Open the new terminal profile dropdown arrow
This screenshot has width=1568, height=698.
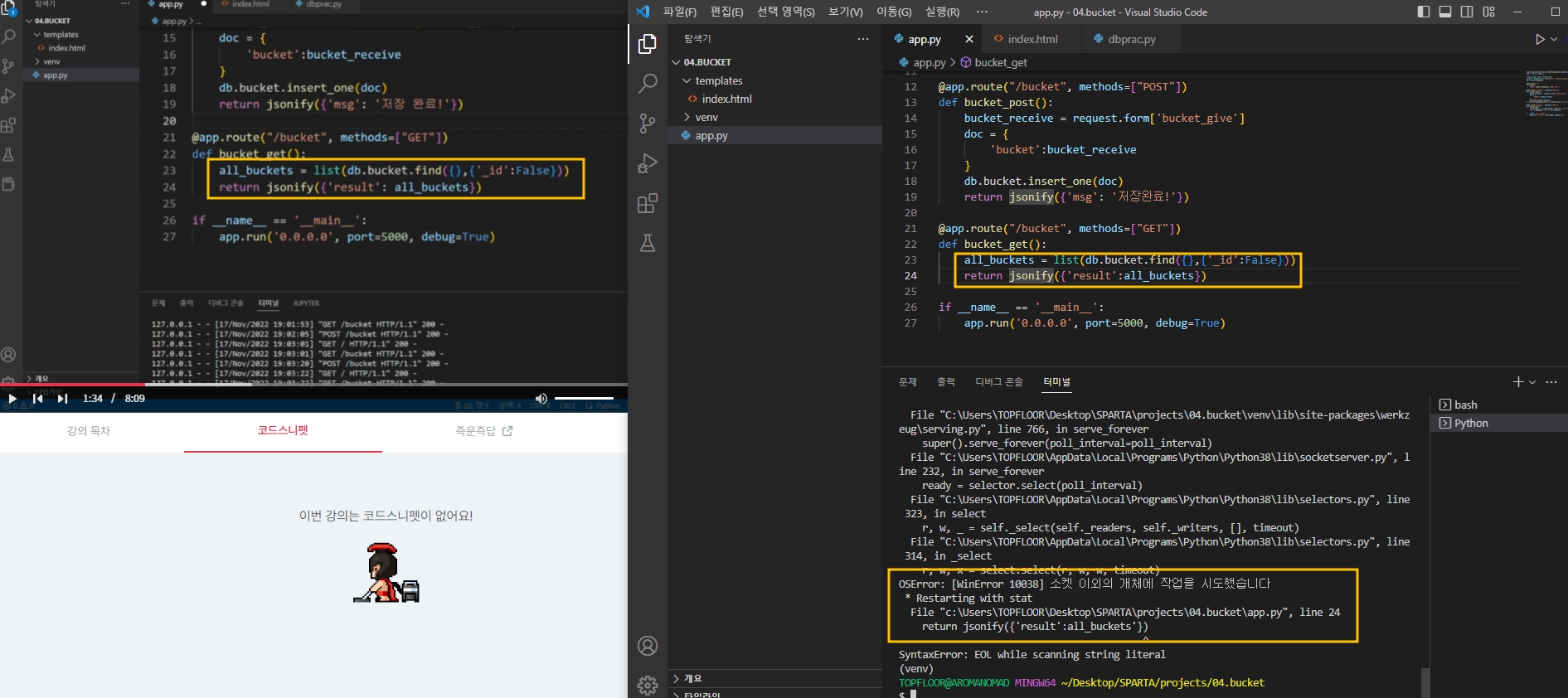click(x=1532, y=382)
